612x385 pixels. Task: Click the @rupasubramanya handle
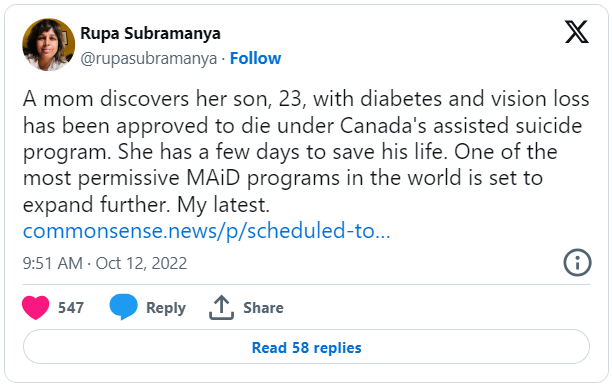click(x=148, y=59)
